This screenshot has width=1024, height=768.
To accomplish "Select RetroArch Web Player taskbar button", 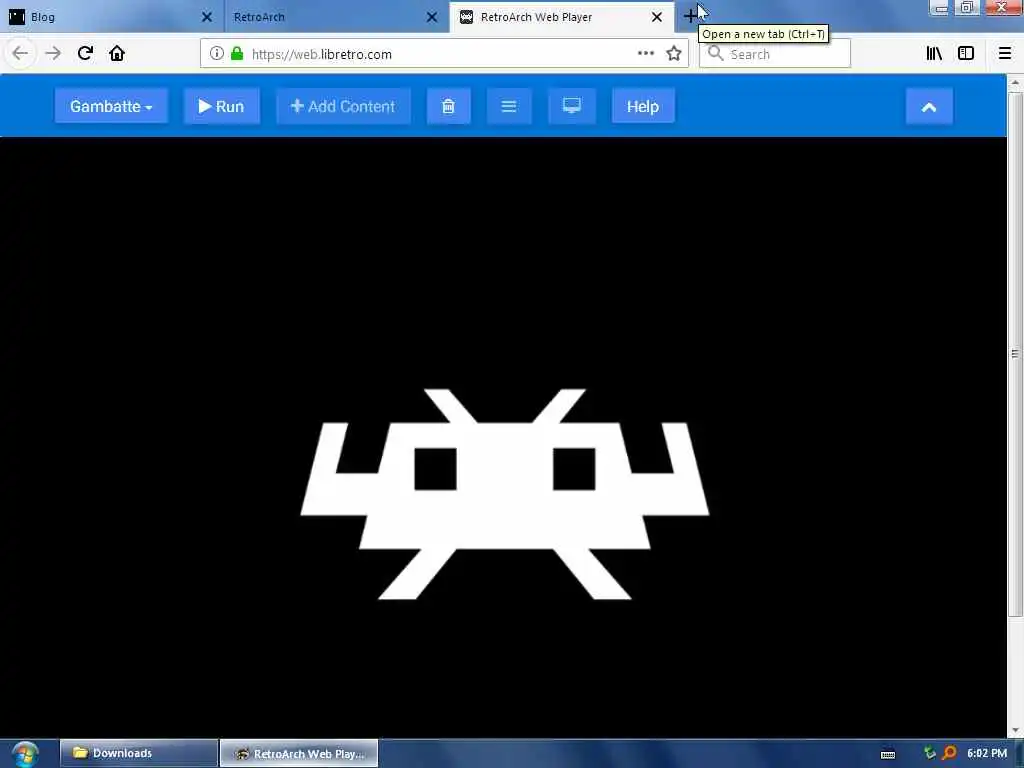I will (x=299, y=753).
